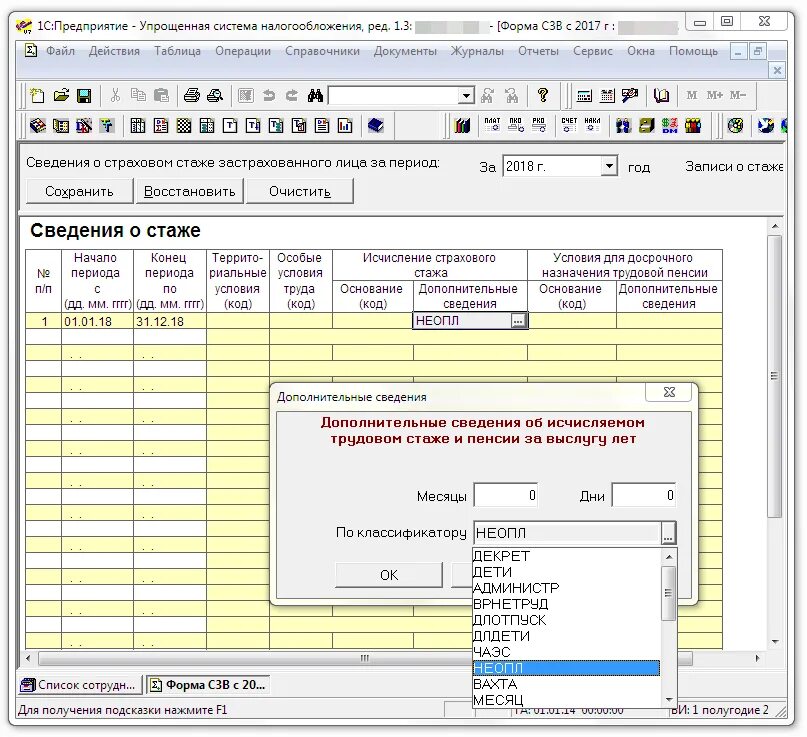Click the Redo arrow icon
The width and height of the screenshot is (807, 737).
pos(292,96)
